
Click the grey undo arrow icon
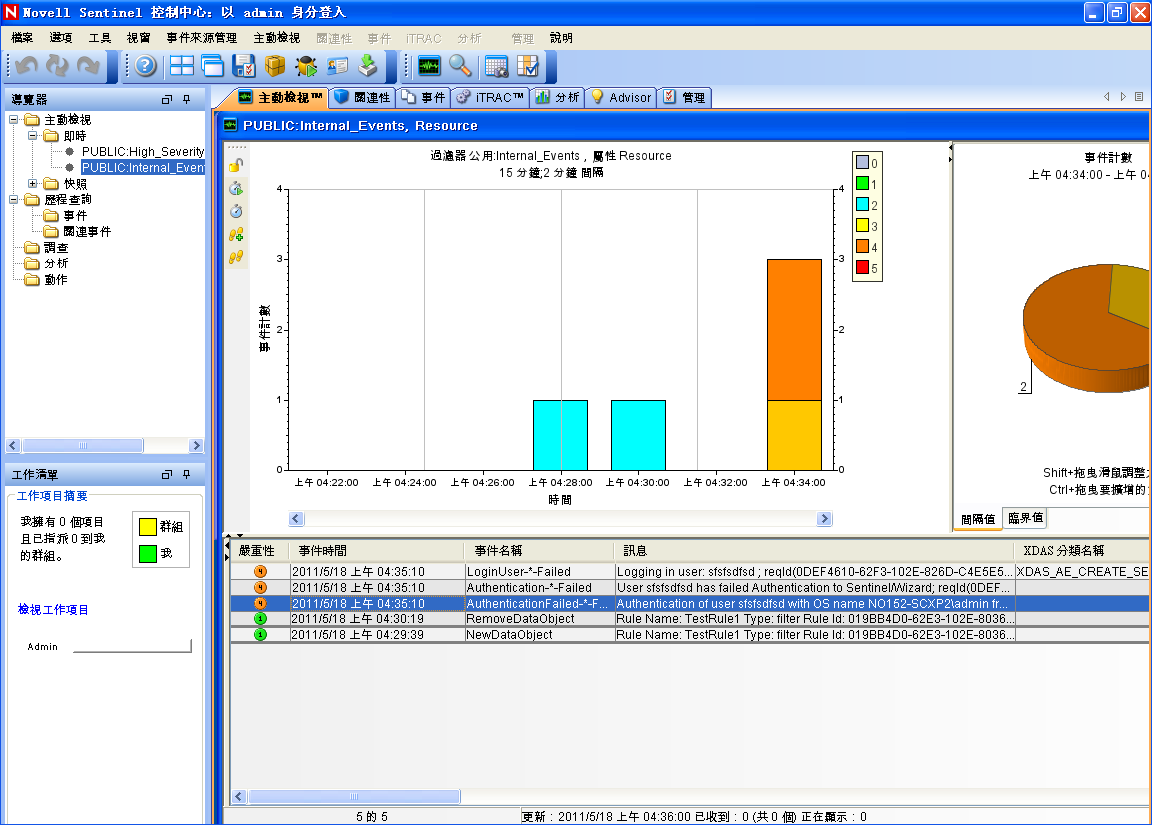tap(26, 66)
